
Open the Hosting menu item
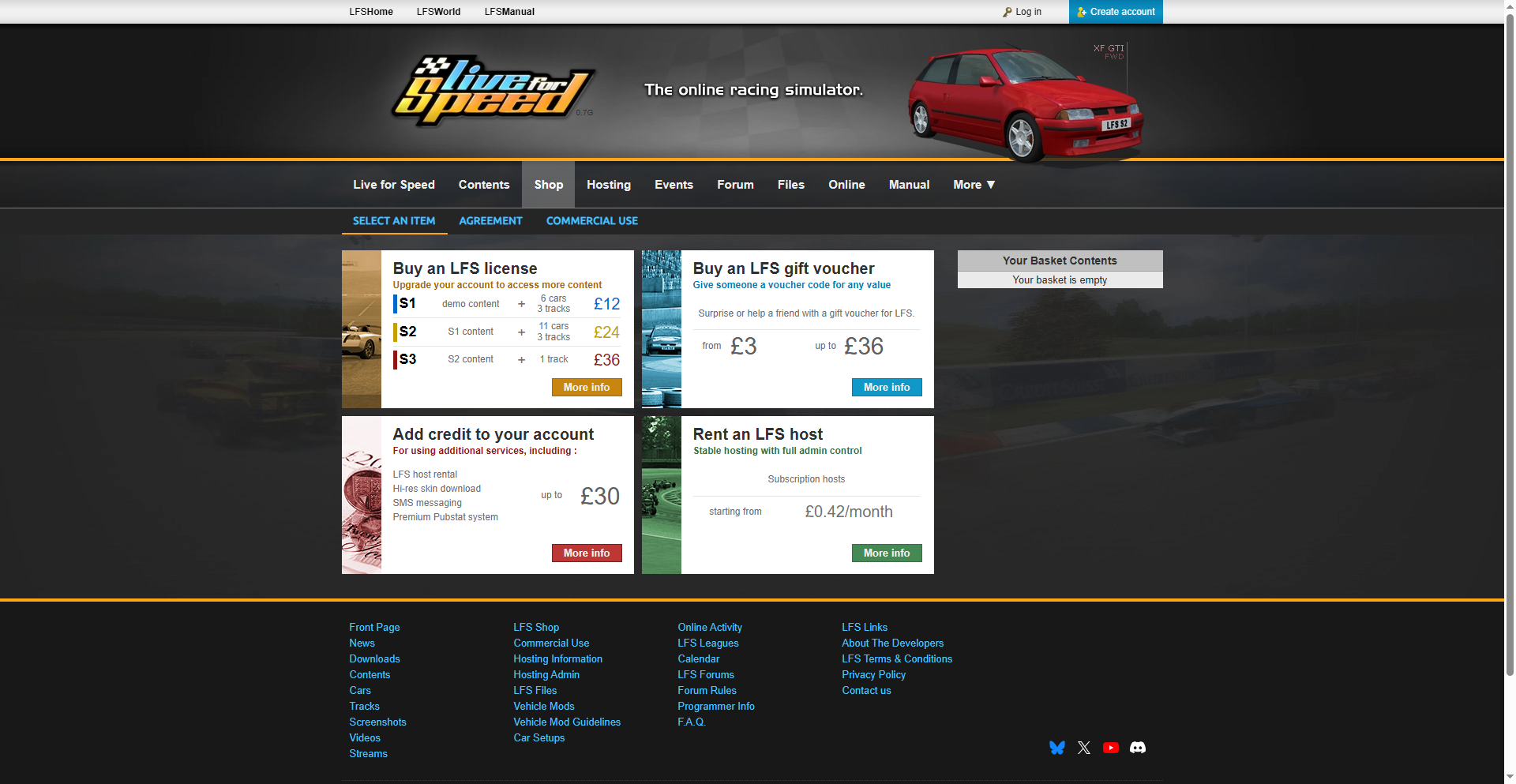[609, 185]
